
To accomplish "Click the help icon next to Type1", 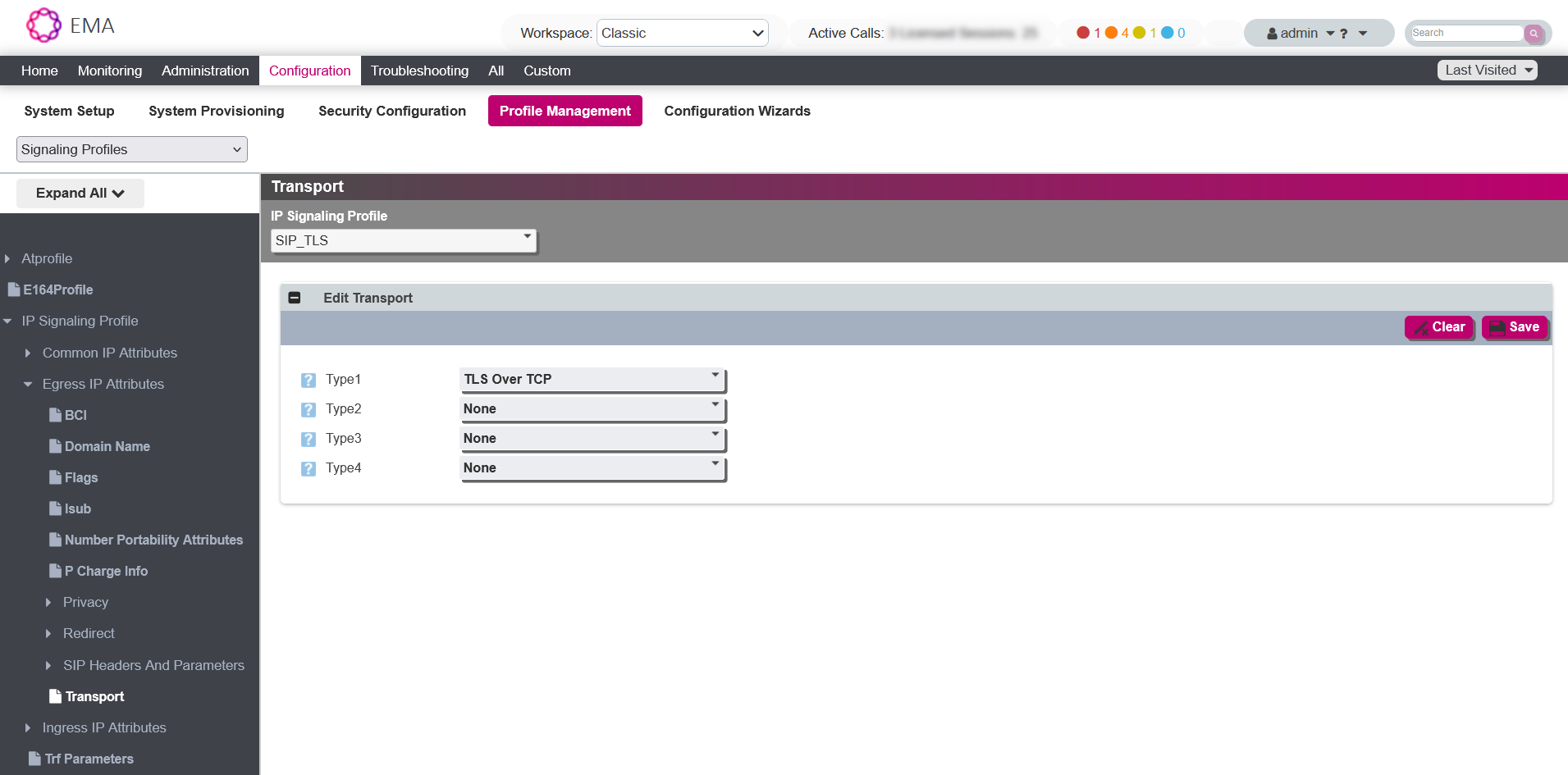I will (x=309, y=380).
